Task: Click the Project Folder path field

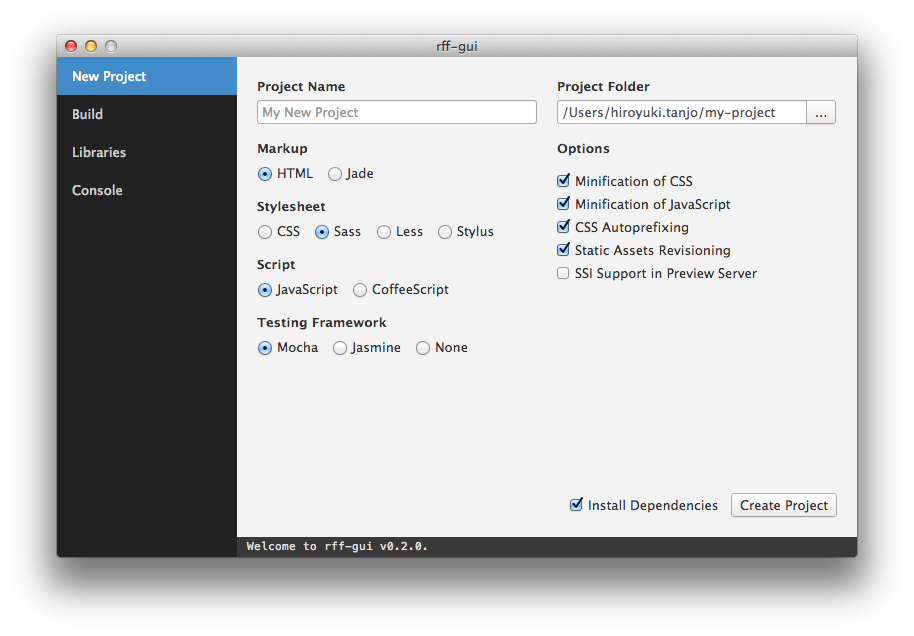Action: coord(681,112)
